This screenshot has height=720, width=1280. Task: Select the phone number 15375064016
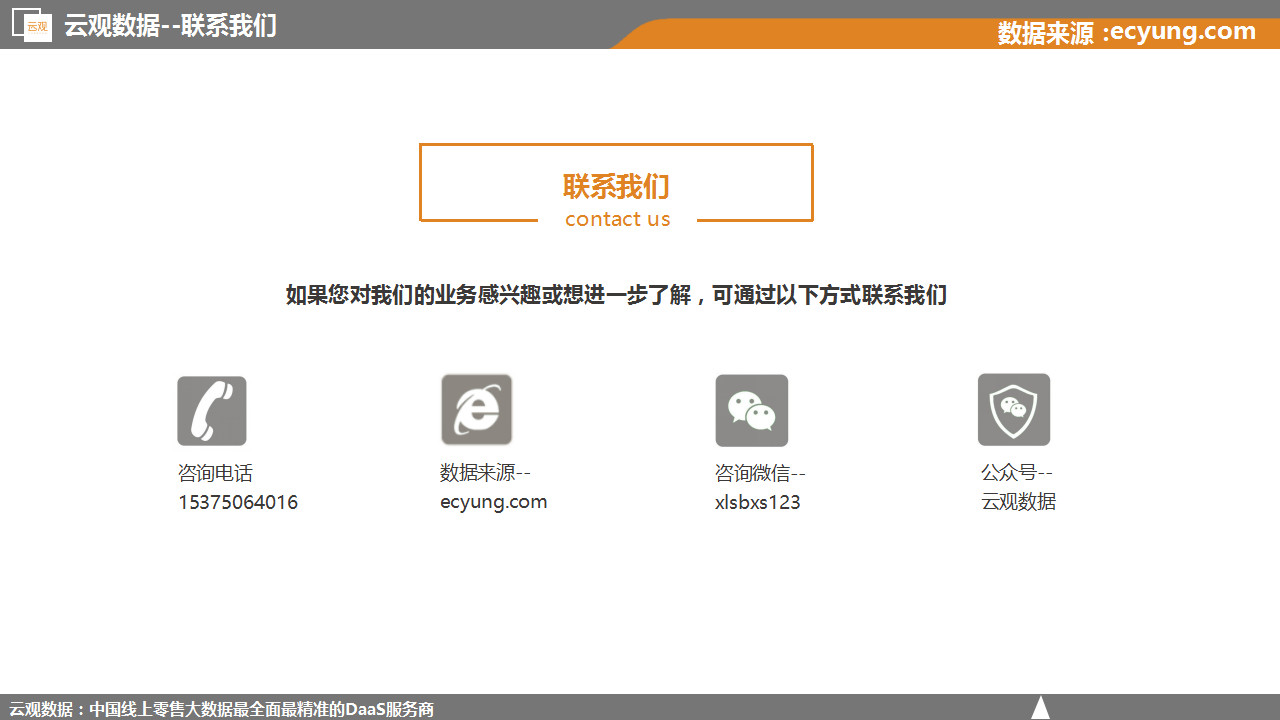pos(238,502)
